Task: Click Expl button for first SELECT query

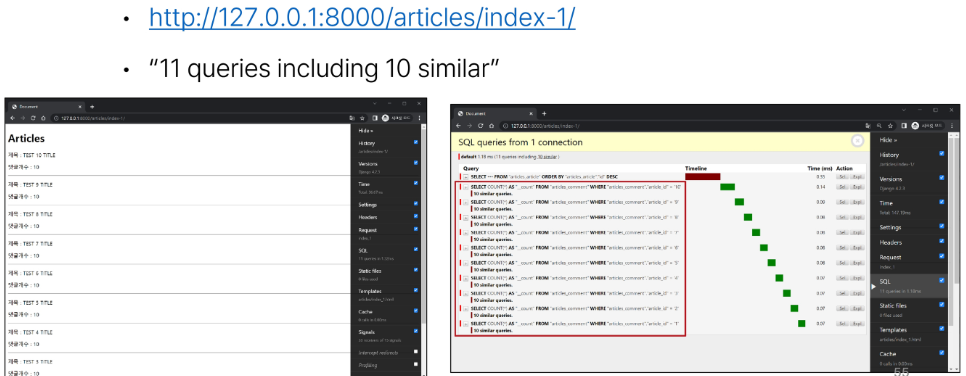Action: tap(857, 177)
